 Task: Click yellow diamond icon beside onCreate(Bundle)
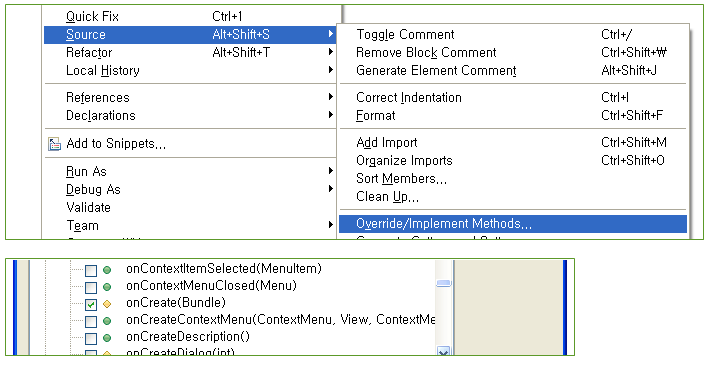[107, 304]
